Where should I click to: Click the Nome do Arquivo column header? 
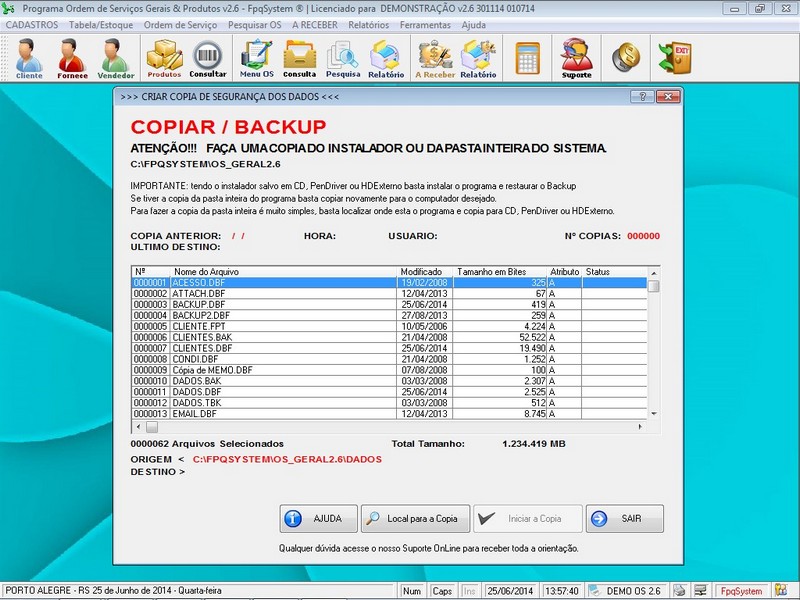pos(283,272)
